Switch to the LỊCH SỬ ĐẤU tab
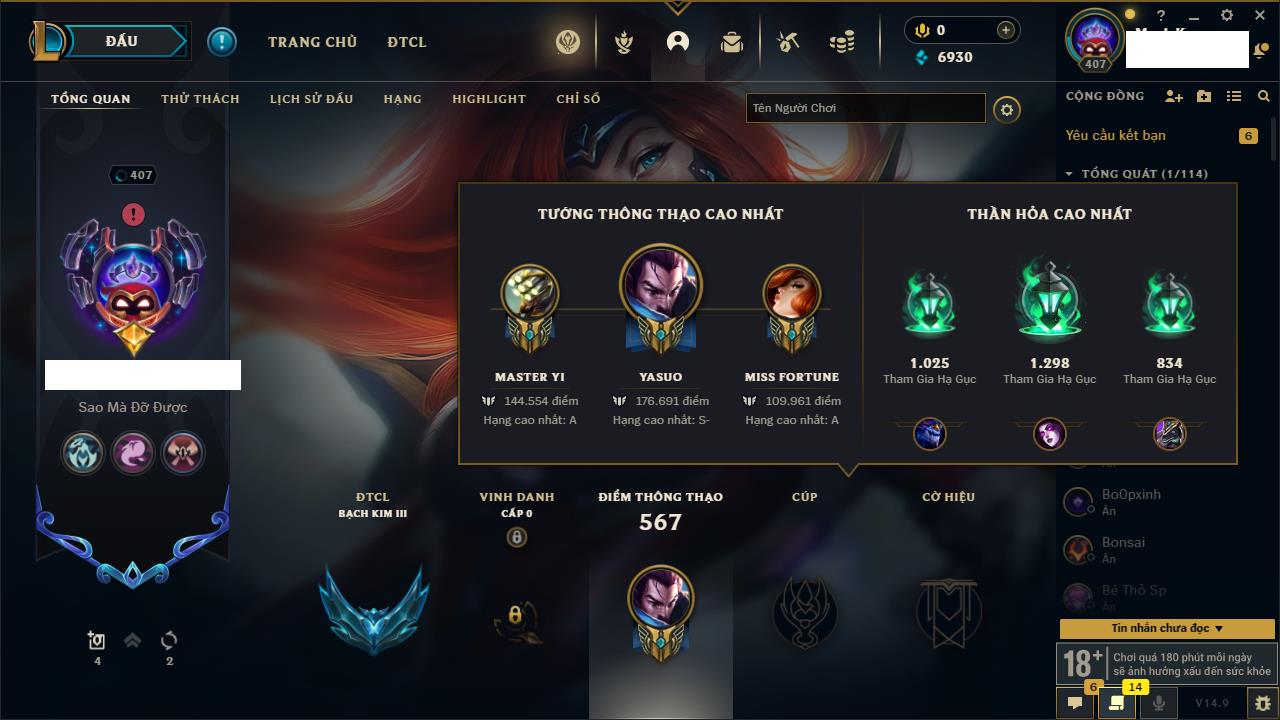Screen dimensions: 1280x720 coord(311,99)
